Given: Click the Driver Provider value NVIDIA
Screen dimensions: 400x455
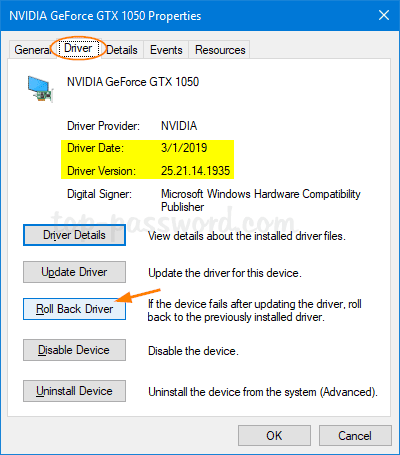Looking at the screenshot, I should coord(179,126).
